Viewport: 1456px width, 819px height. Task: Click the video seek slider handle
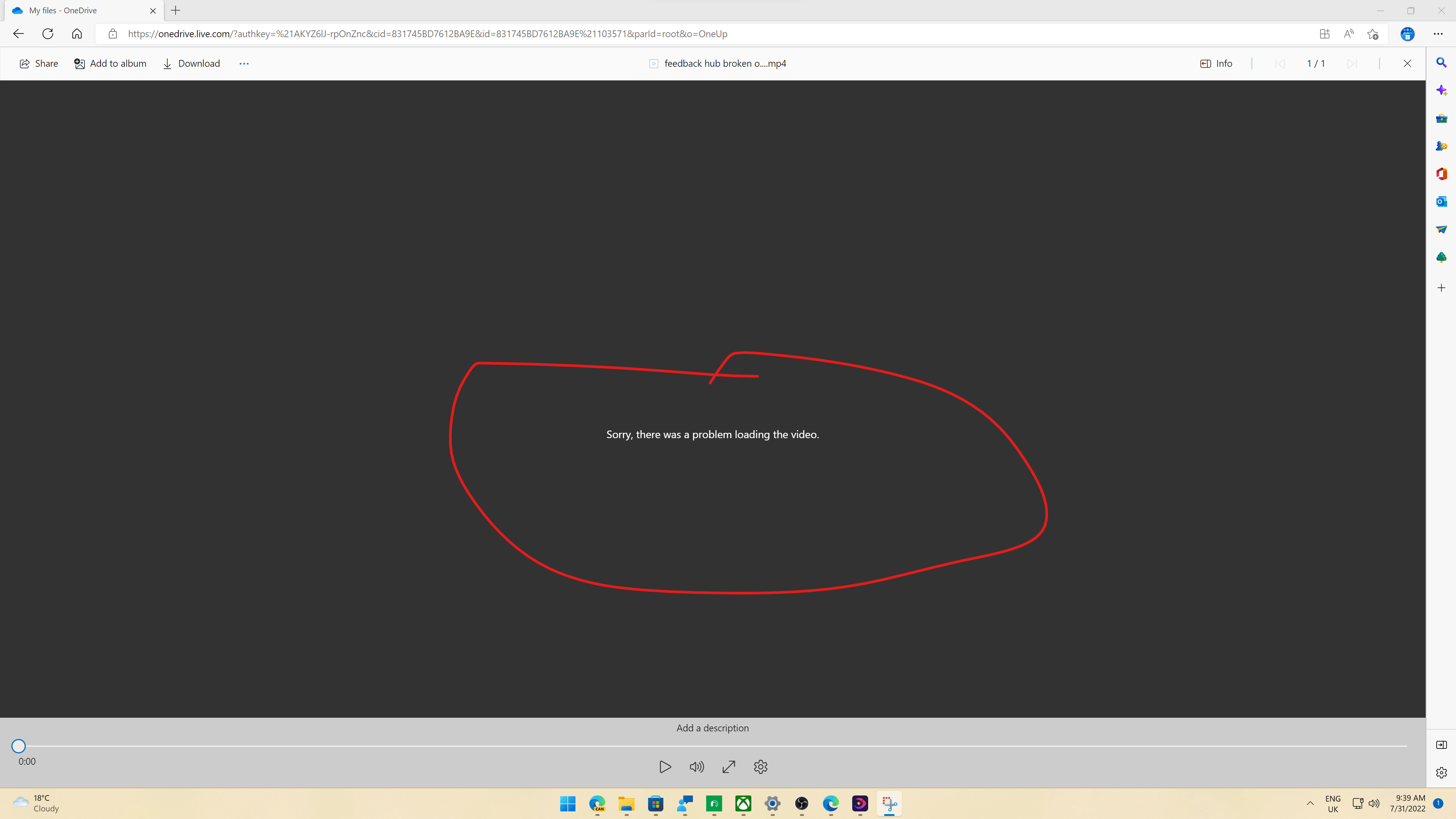coord(19,746)
